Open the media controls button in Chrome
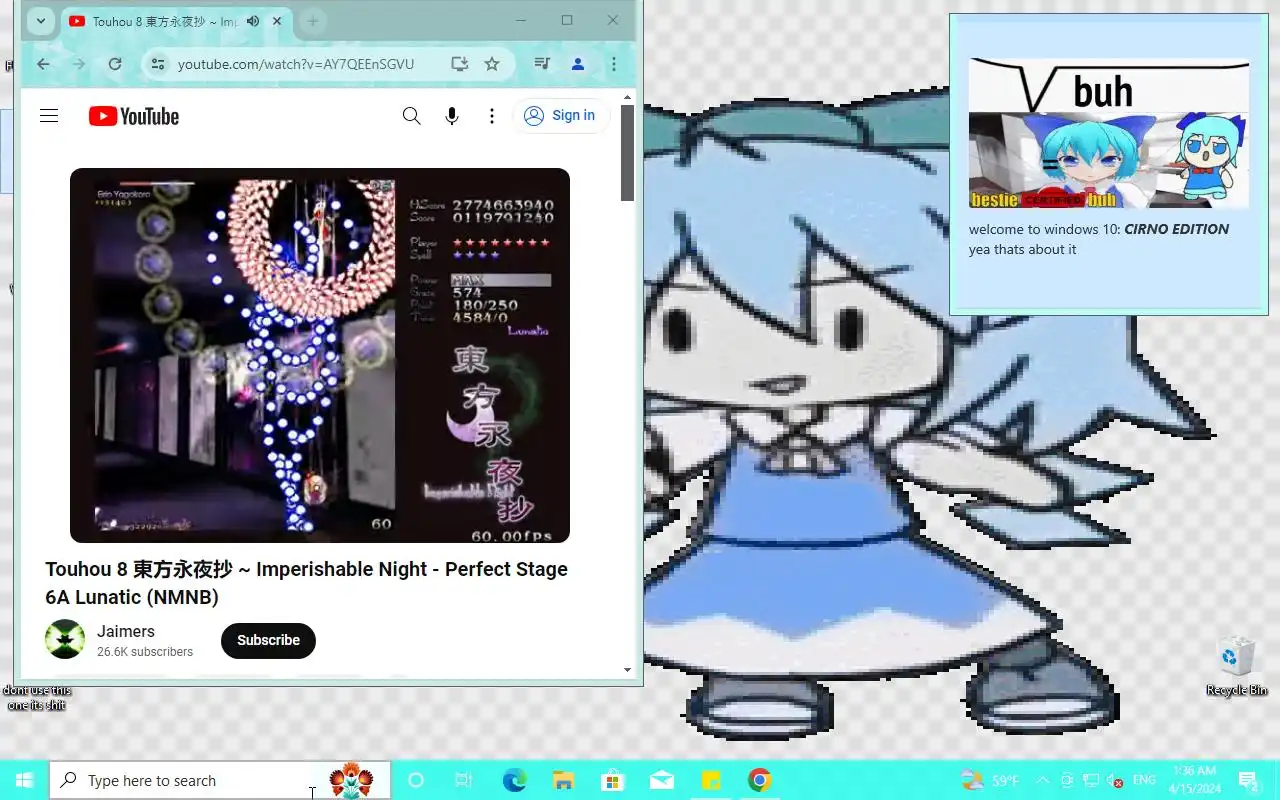The height and width of the screenshot is (800, 1280). (x=542, y=64)
